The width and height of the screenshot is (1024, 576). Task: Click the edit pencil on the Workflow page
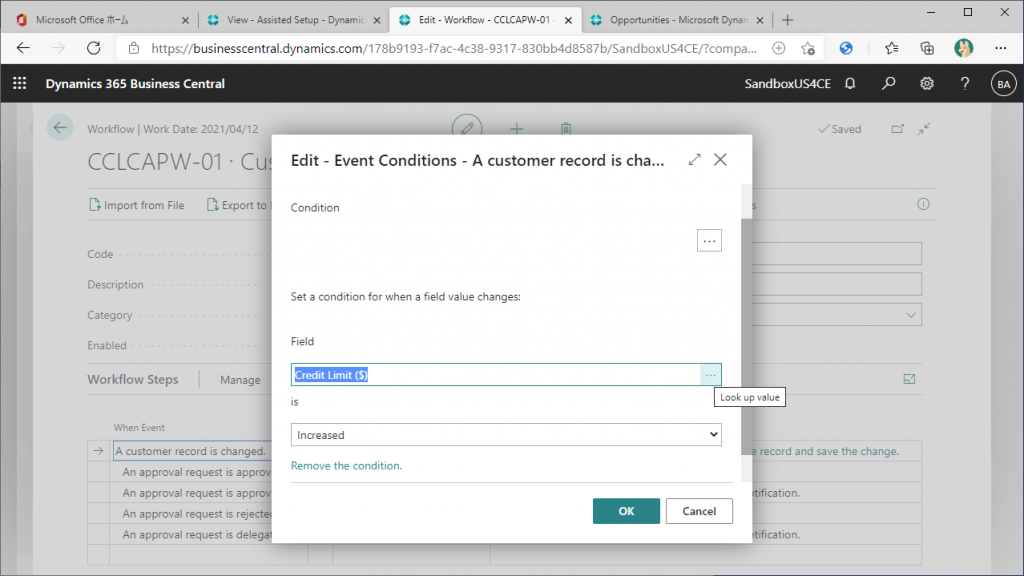467,128
